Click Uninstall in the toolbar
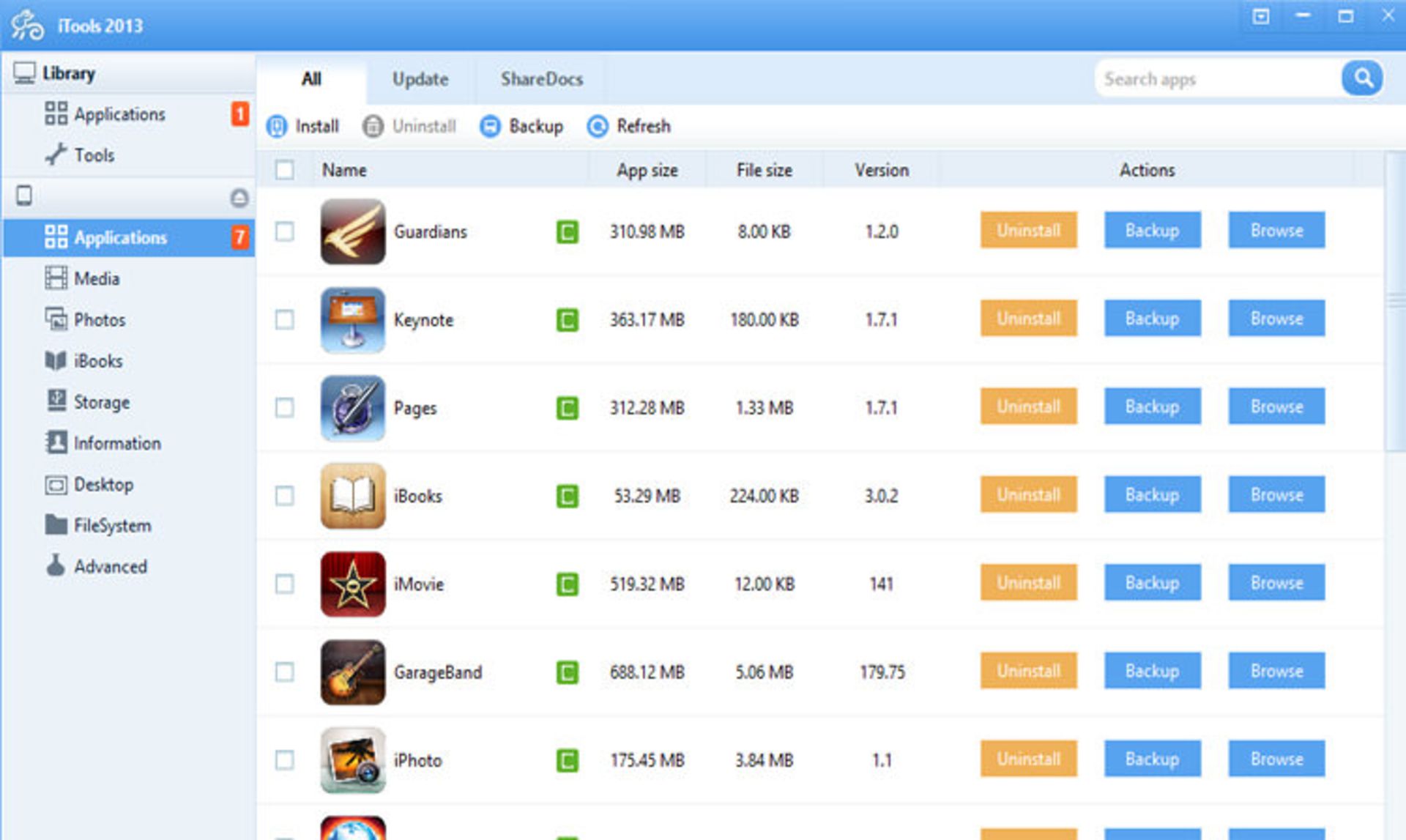The width and height of the screenshot is (1406, 840). (409, 126)
